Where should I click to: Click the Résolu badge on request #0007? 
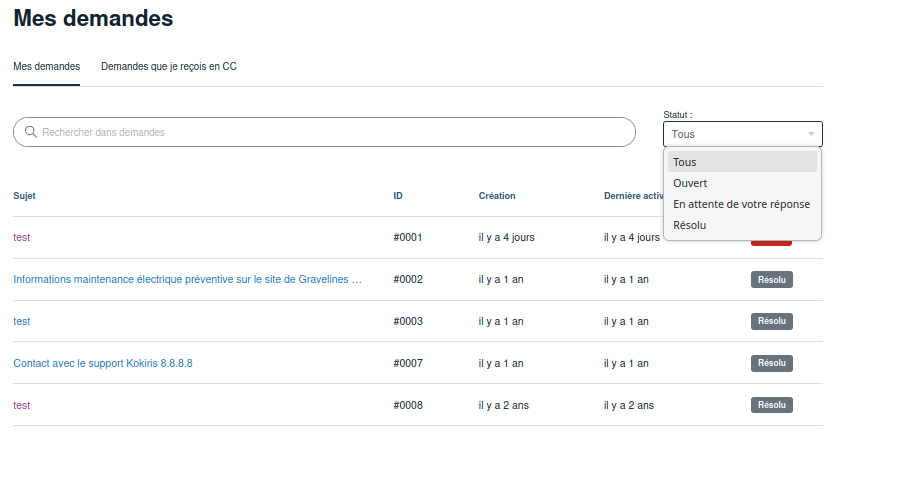(x=771, y=364)
